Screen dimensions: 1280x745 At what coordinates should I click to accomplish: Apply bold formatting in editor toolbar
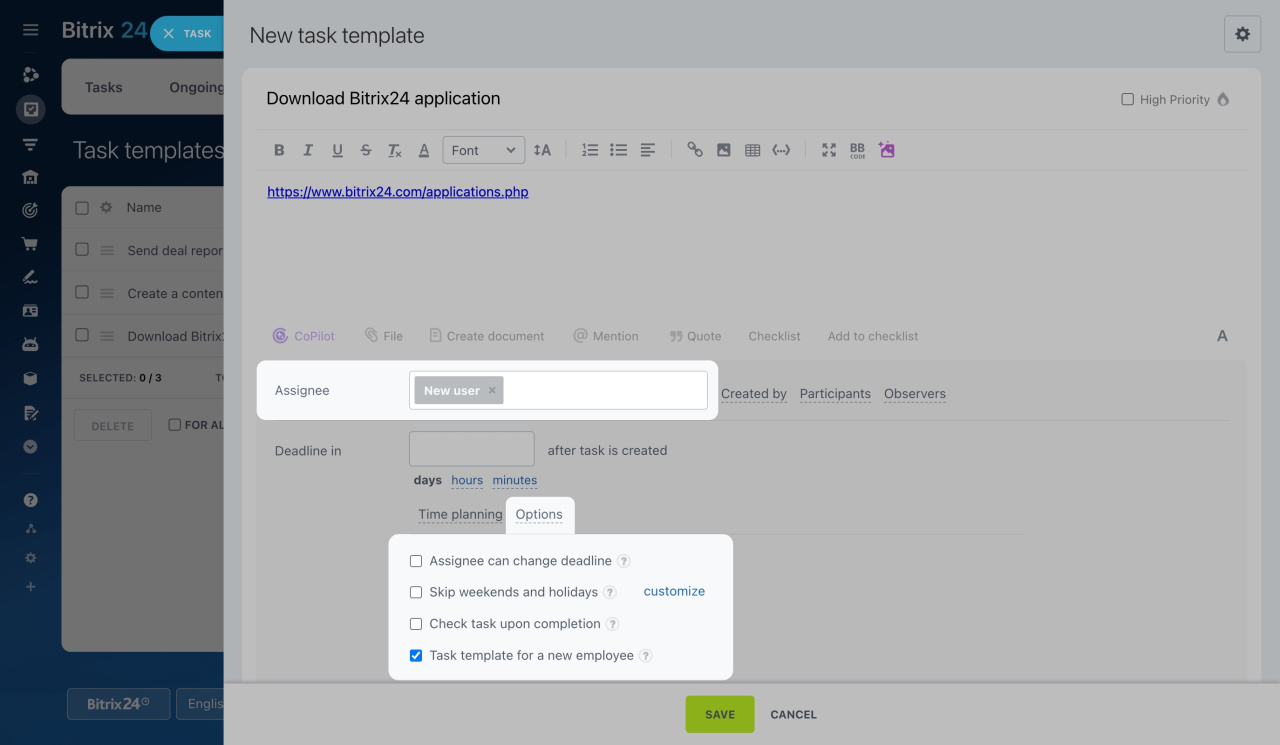click(279, 150)
